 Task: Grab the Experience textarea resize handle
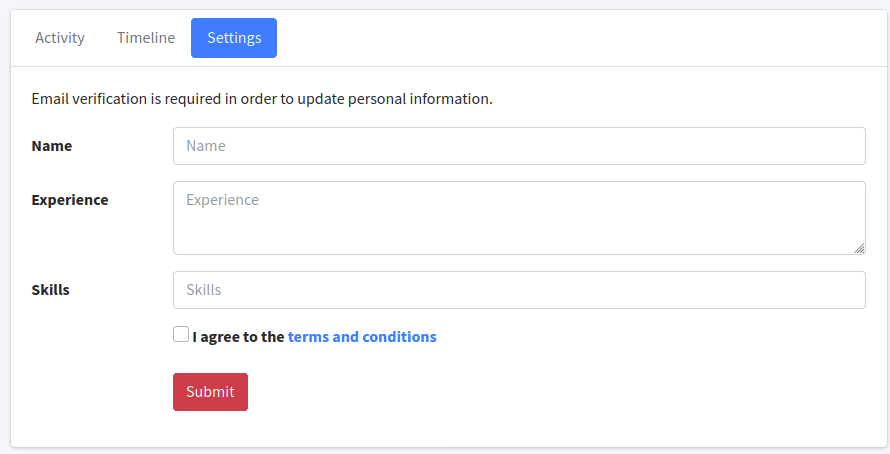click(x=859, y=248)
